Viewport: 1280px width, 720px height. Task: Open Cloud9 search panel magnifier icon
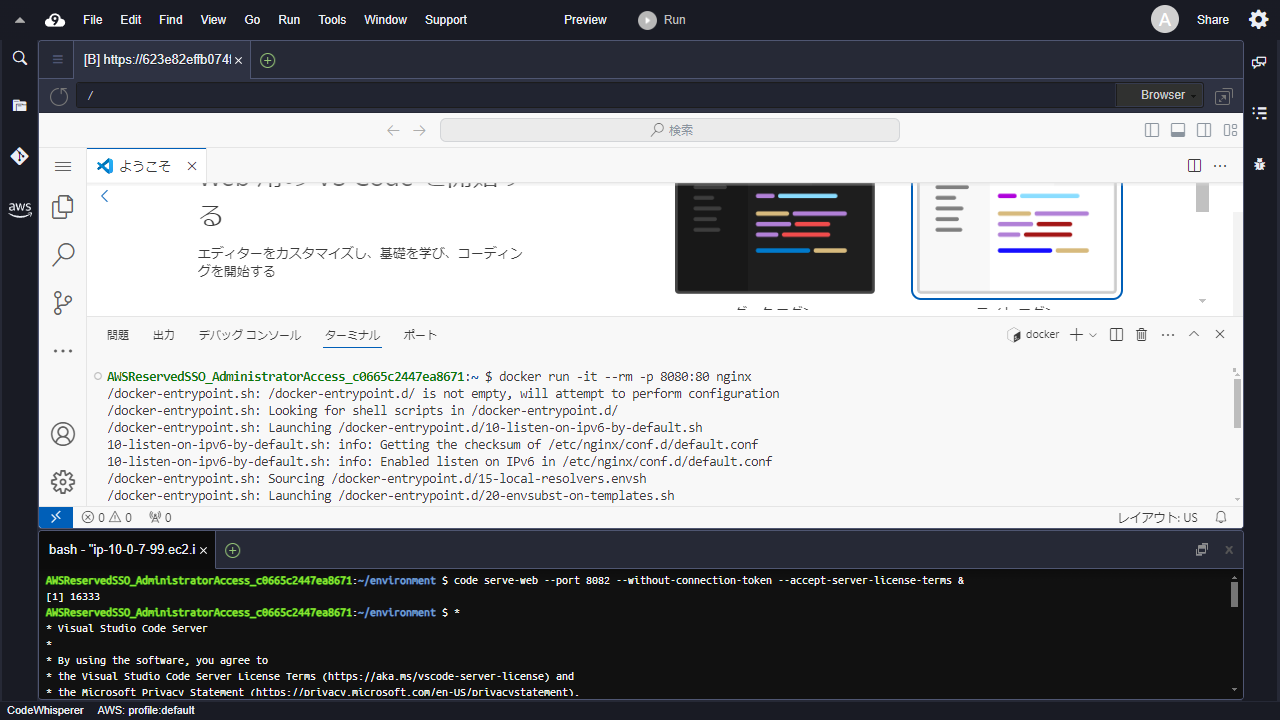(x=19, y=59)
